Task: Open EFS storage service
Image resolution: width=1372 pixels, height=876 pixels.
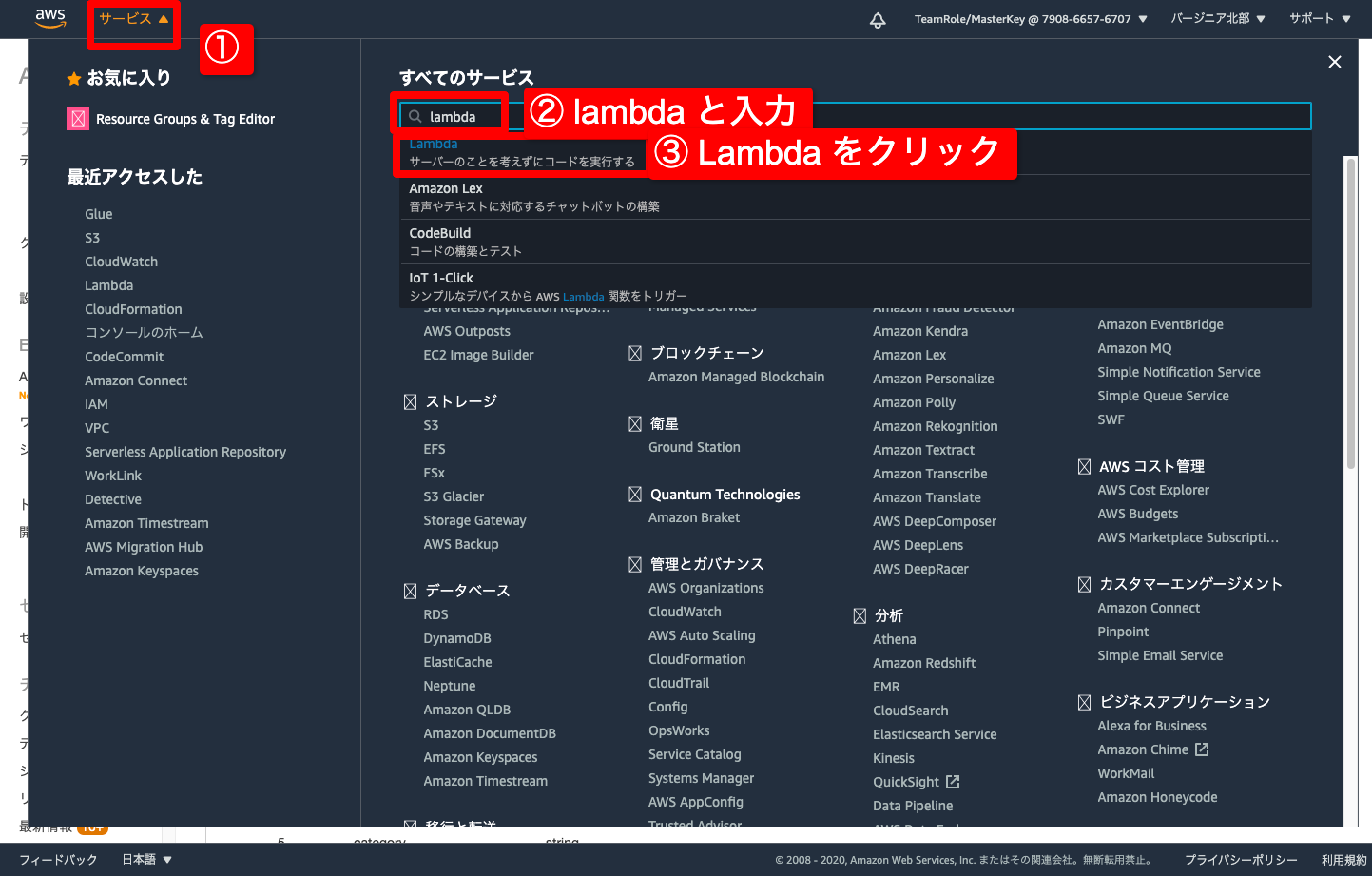Action: 435,449
